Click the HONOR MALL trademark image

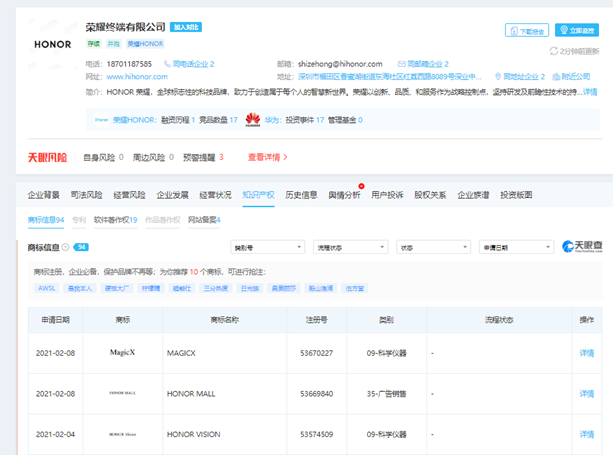tap(122, 393)
